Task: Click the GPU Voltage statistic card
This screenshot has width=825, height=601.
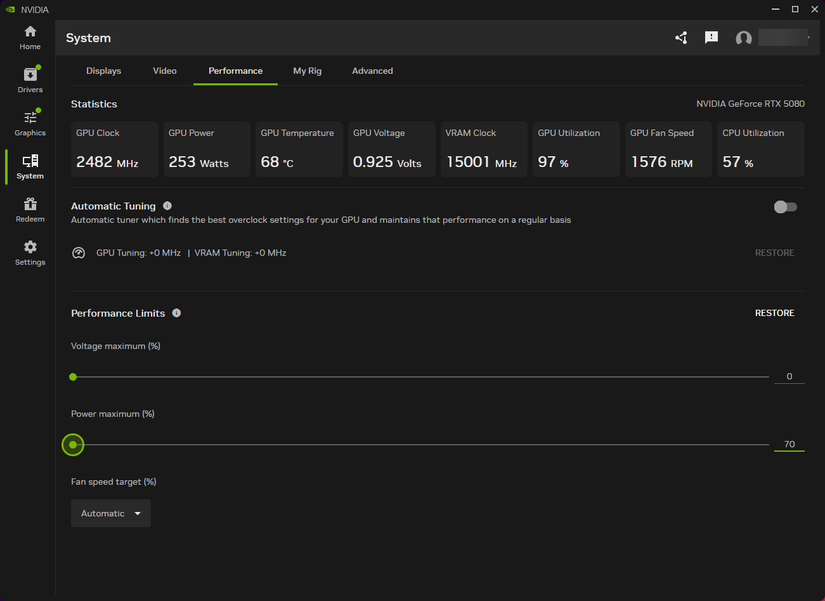Action: [391, 149]
